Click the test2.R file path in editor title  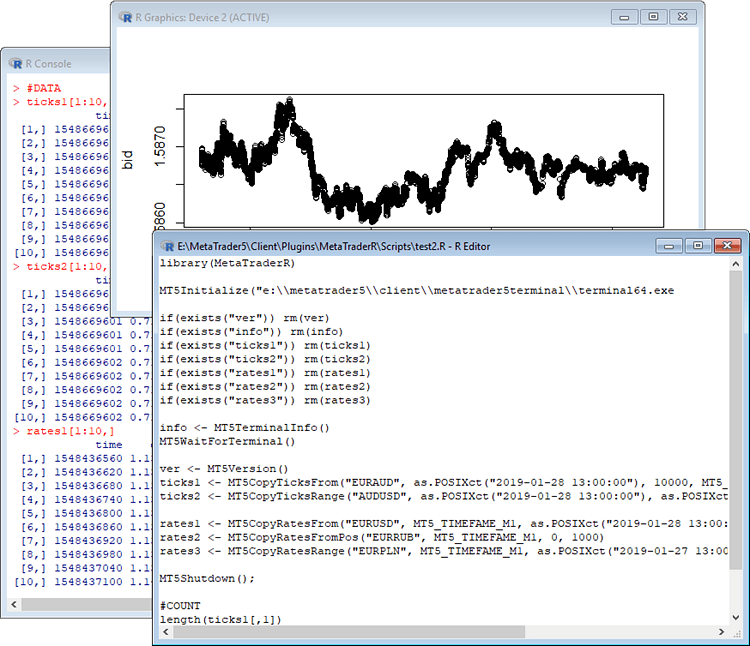[x=311, y=246]
